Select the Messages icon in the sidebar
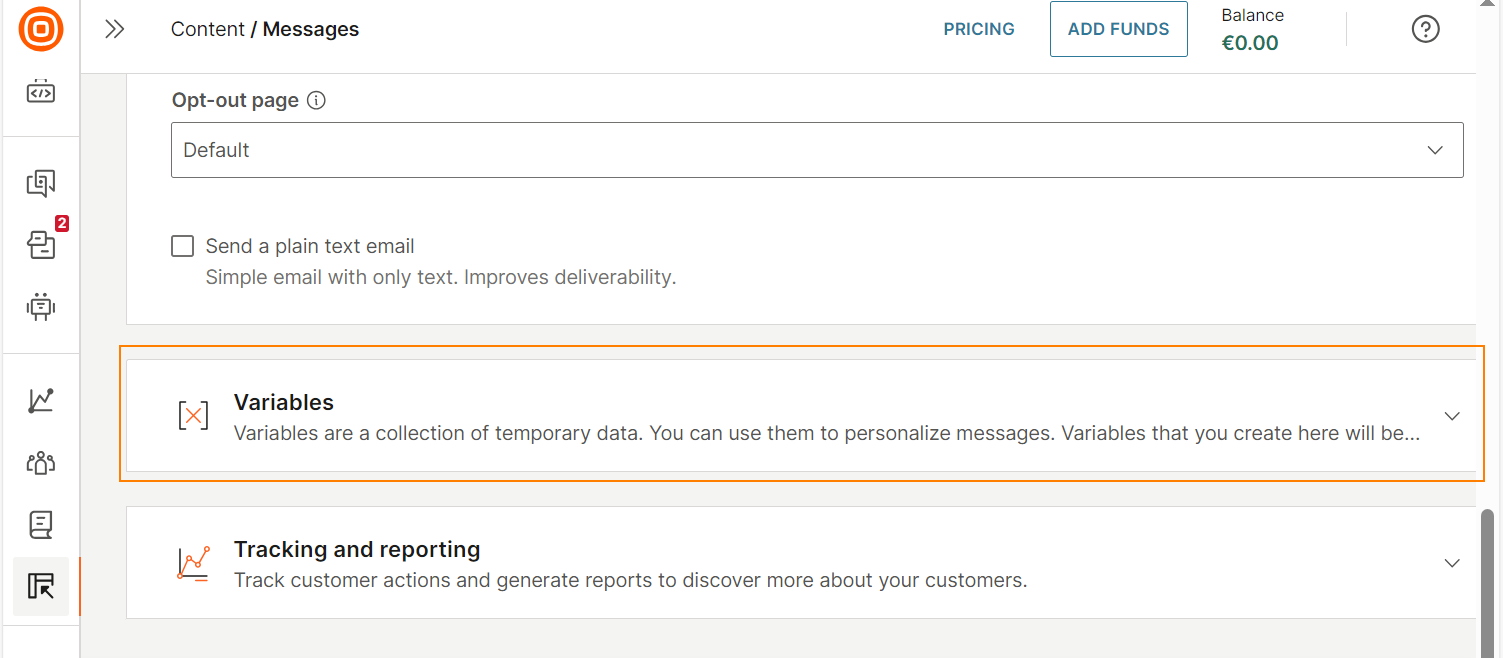1503x658 pixels. tap(40, 184)
